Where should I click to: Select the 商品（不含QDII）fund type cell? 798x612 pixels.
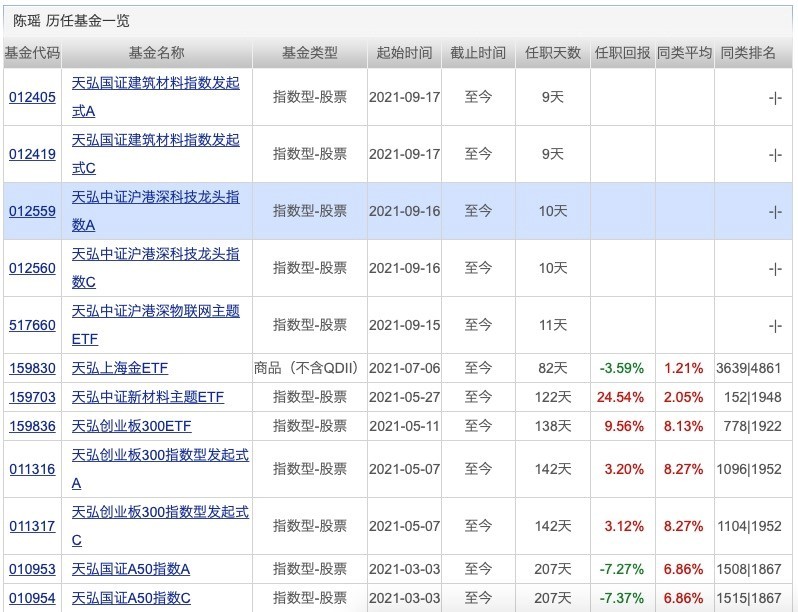tap(309, 368)
